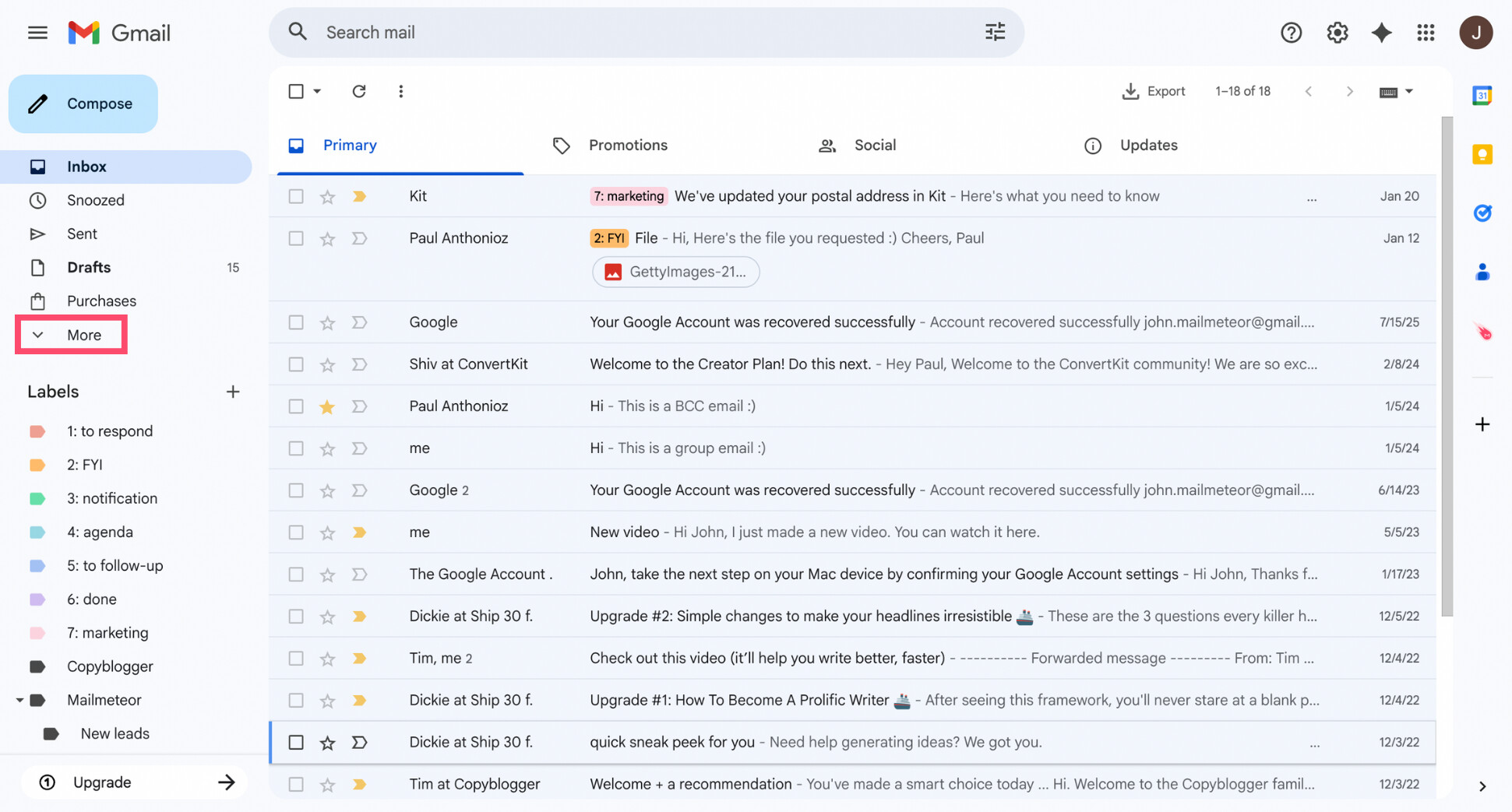1512x812 pixels.
Task: Select all emails with the top checkbox
Action: click(297, 91)
